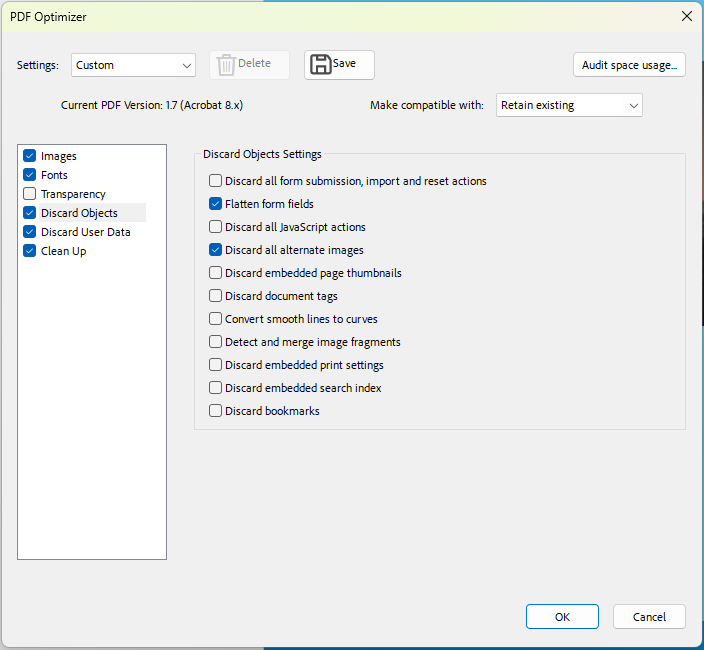Toggle the Discard Objects panel checkbox
This screenshot has height=650, width=704.
coord(30,213)
